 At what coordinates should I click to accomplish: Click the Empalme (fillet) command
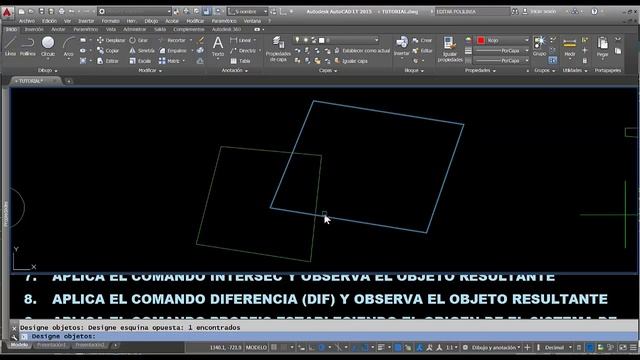173,51
